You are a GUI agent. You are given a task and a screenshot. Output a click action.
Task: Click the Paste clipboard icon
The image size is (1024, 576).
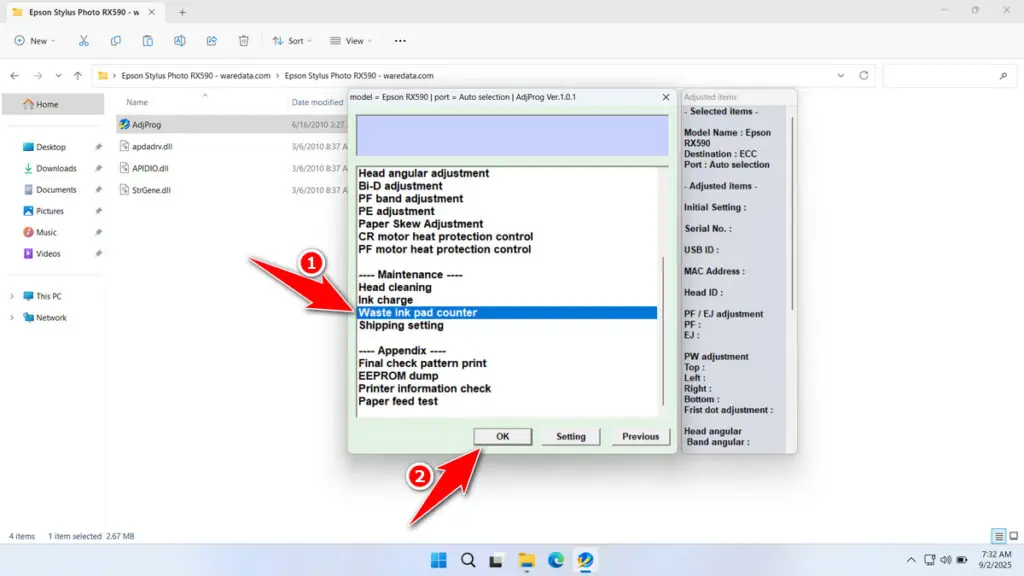[148, 41]
